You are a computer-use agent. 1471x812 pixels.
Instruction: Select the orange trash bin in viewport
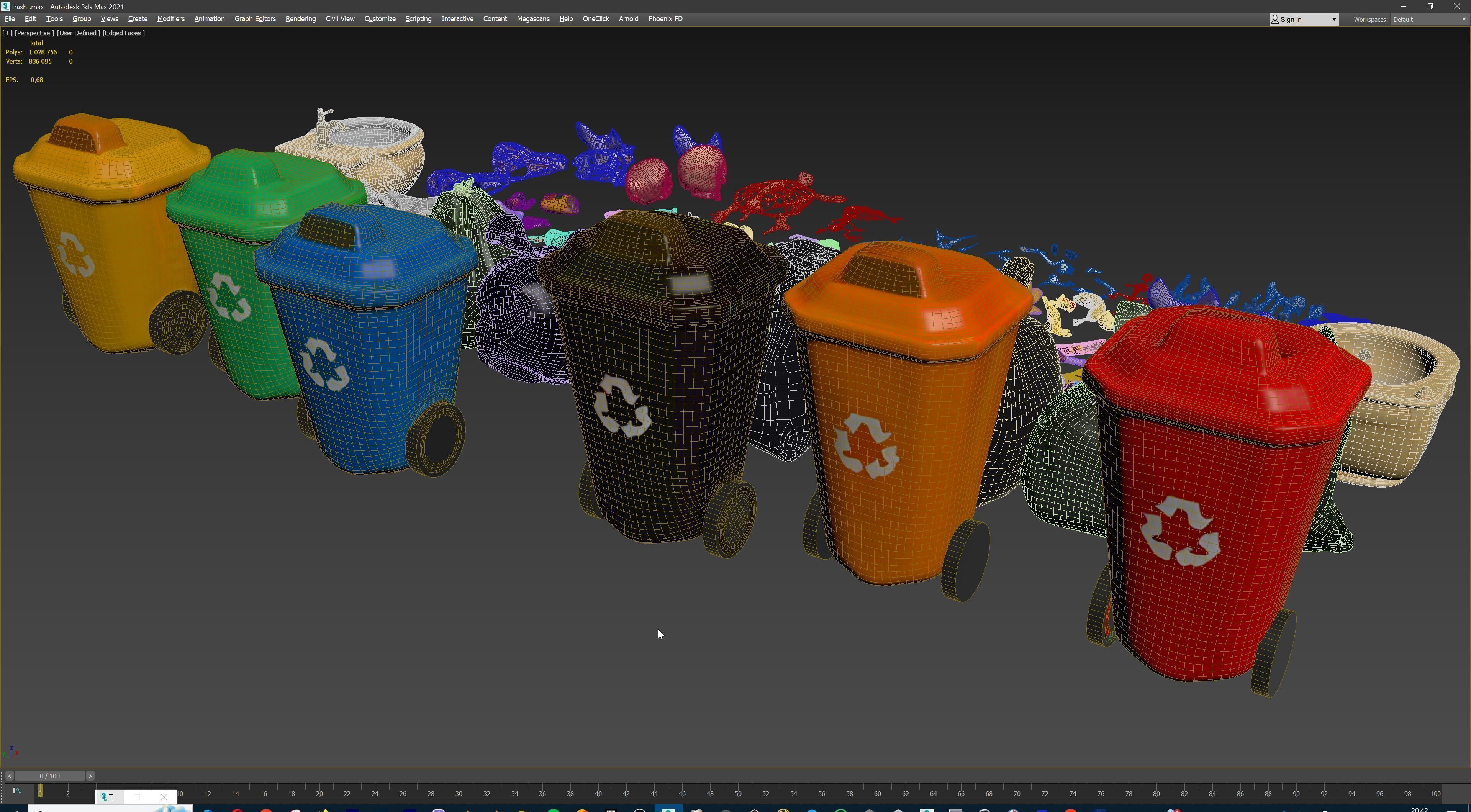(x=902, y=417)
